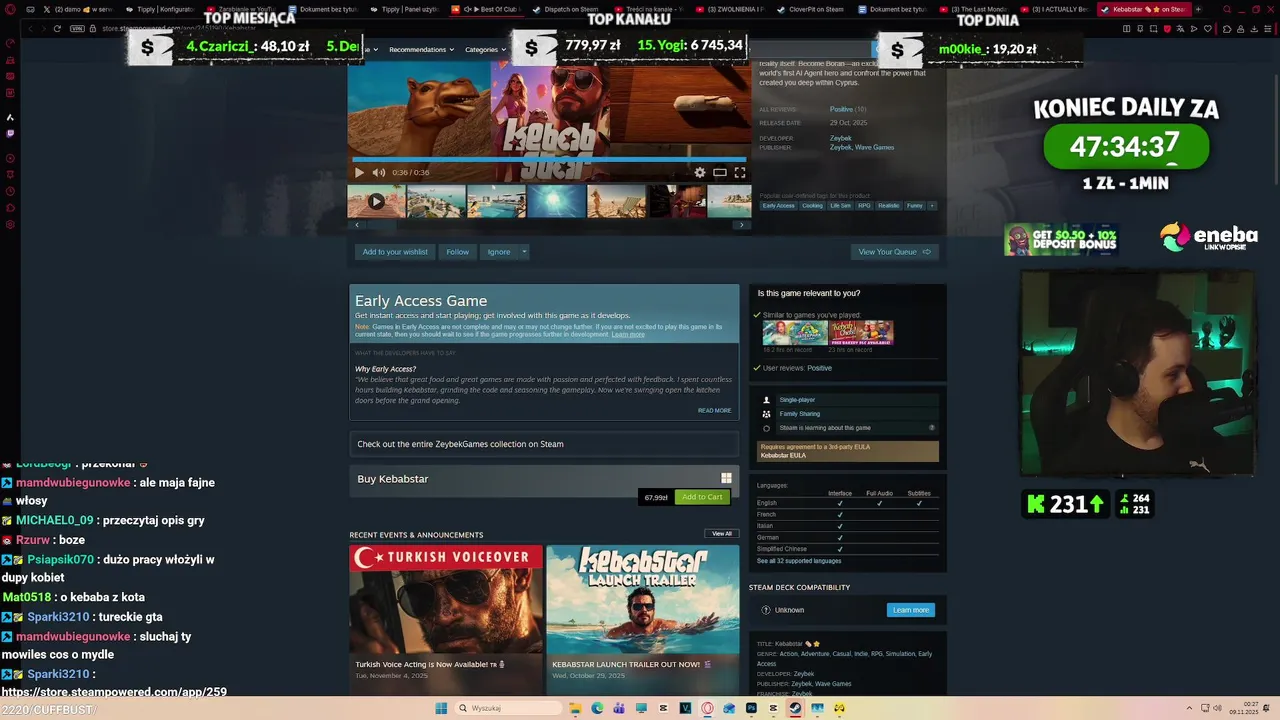Click the Realistic tag

point(888,206)
